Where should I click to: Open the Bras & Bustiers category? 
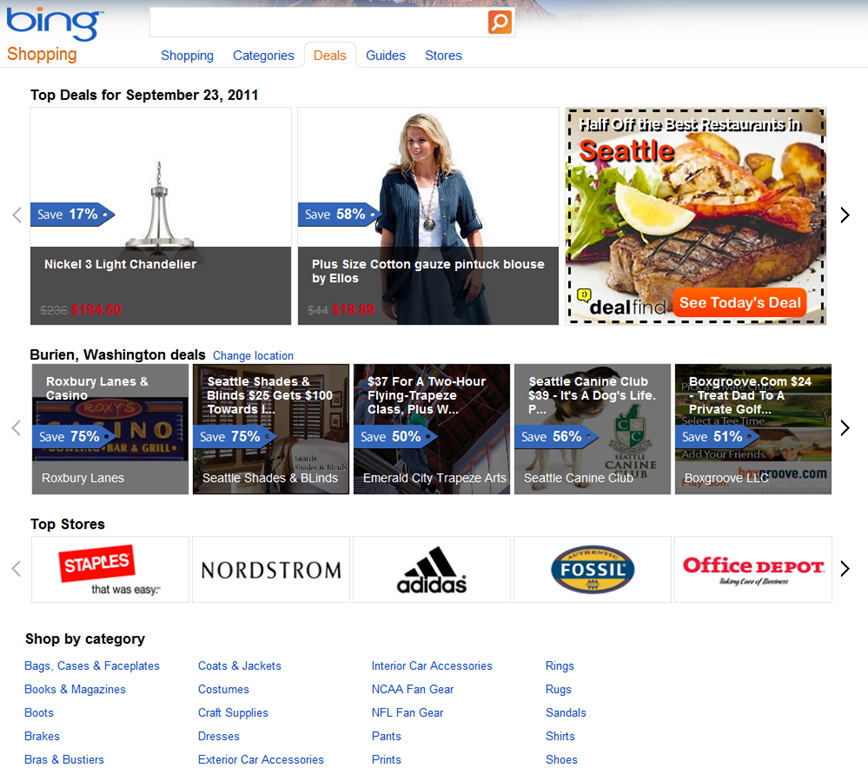click(x=64, y=760)
